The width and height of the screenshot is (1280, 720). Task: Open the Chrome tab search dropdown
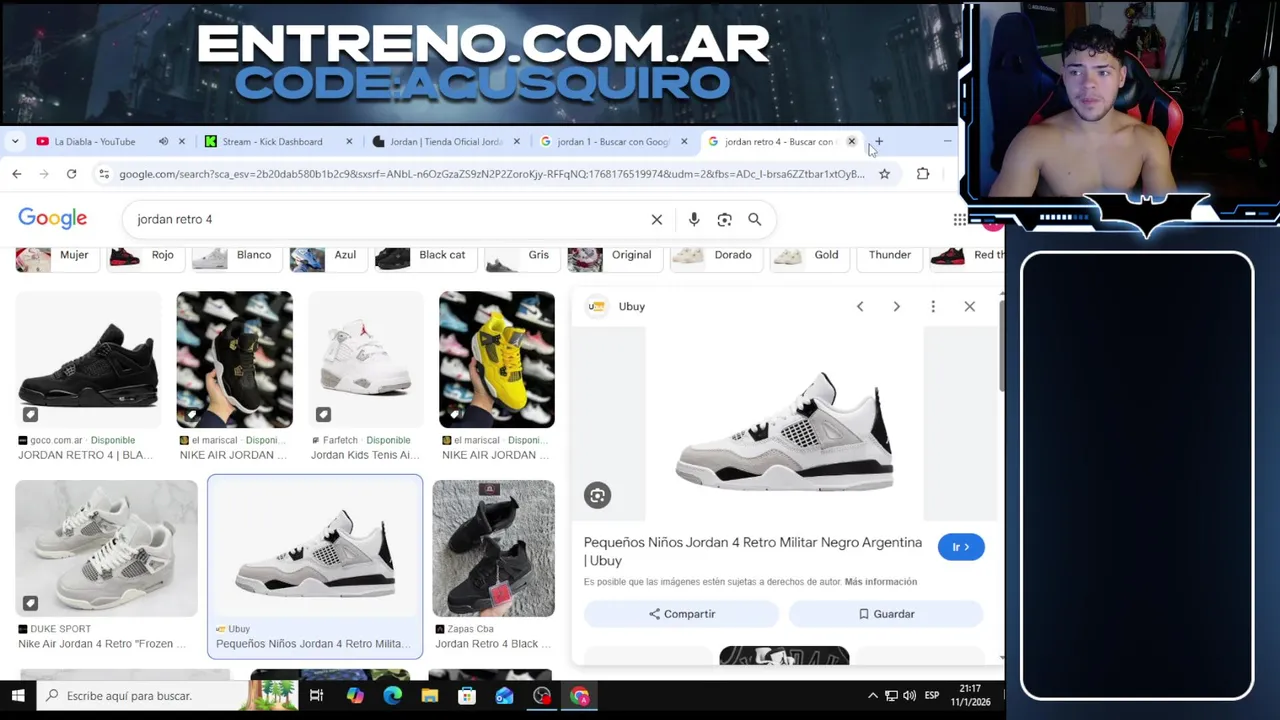pyautogui.click(x=15, y=142)
